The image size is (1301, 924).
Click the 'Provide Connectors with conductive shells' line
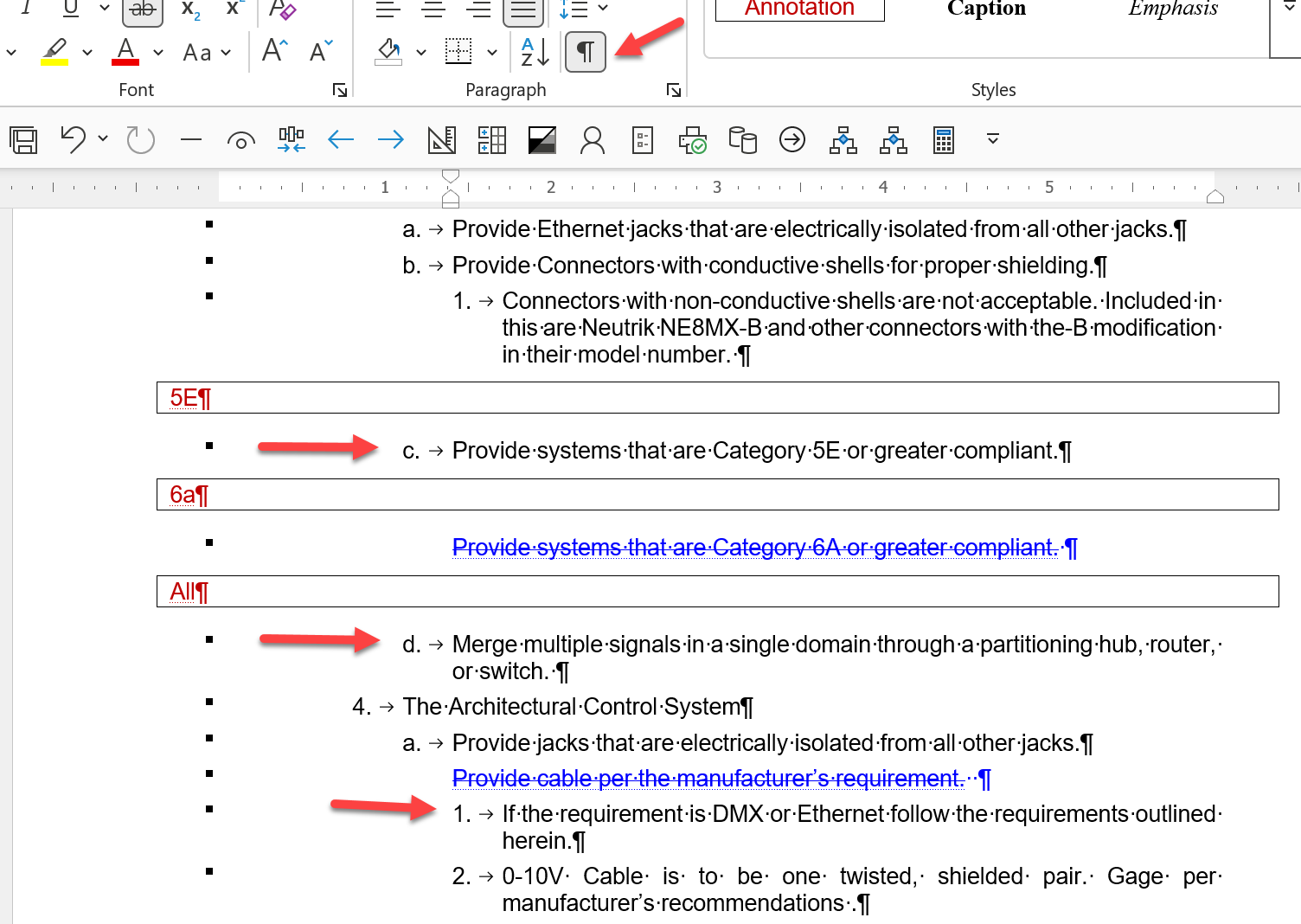[x=779, y=266]
